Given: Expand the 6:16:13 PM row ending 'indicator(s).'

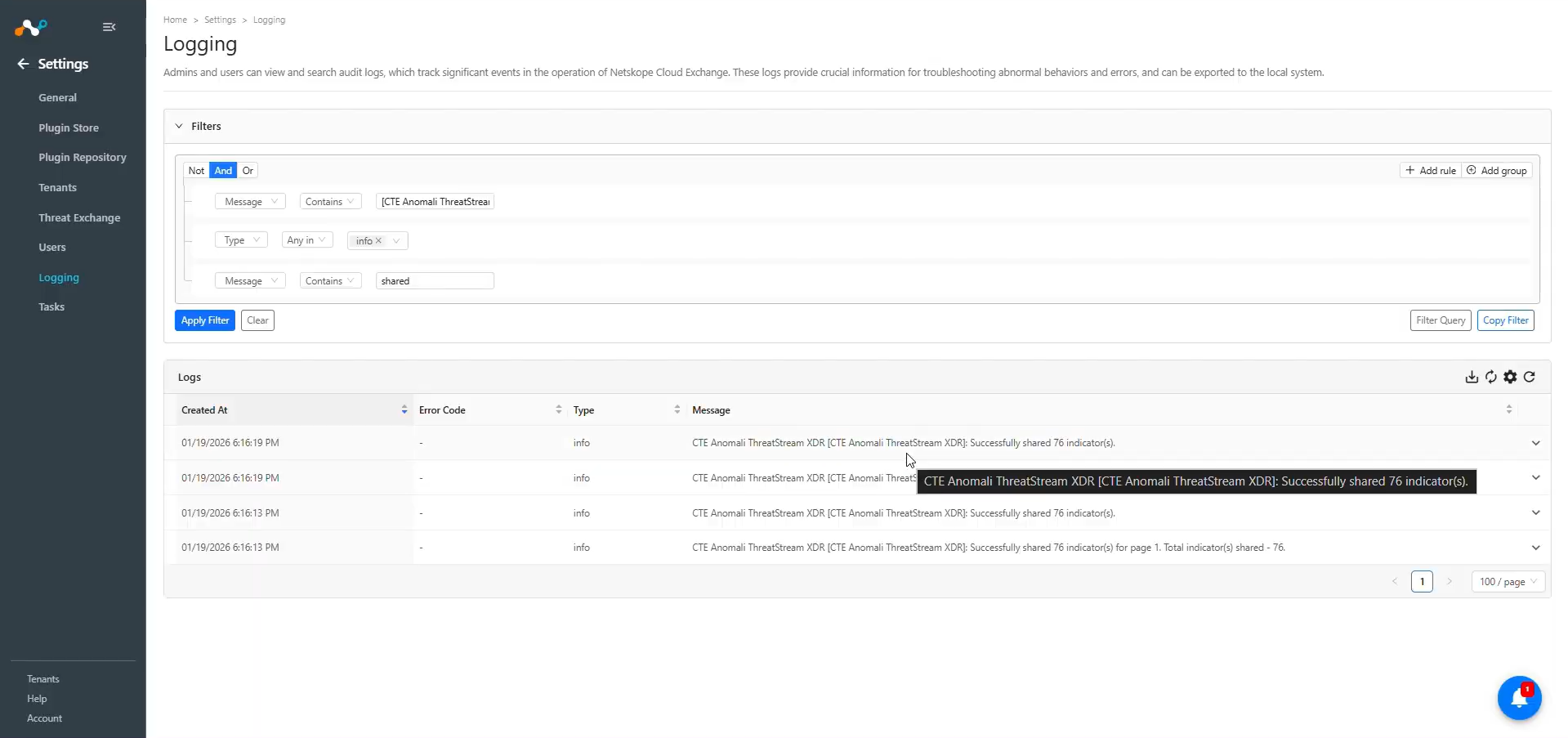Looking at the screenshot, I should (1535, 512).
